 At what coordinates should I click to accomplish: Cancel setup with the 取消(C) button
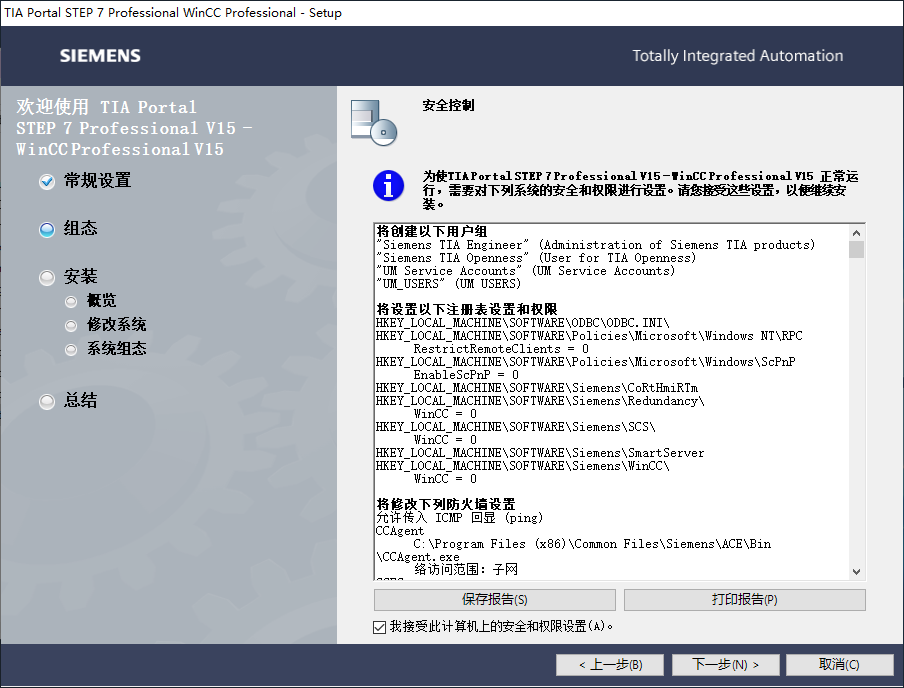(x=839, y=665)
